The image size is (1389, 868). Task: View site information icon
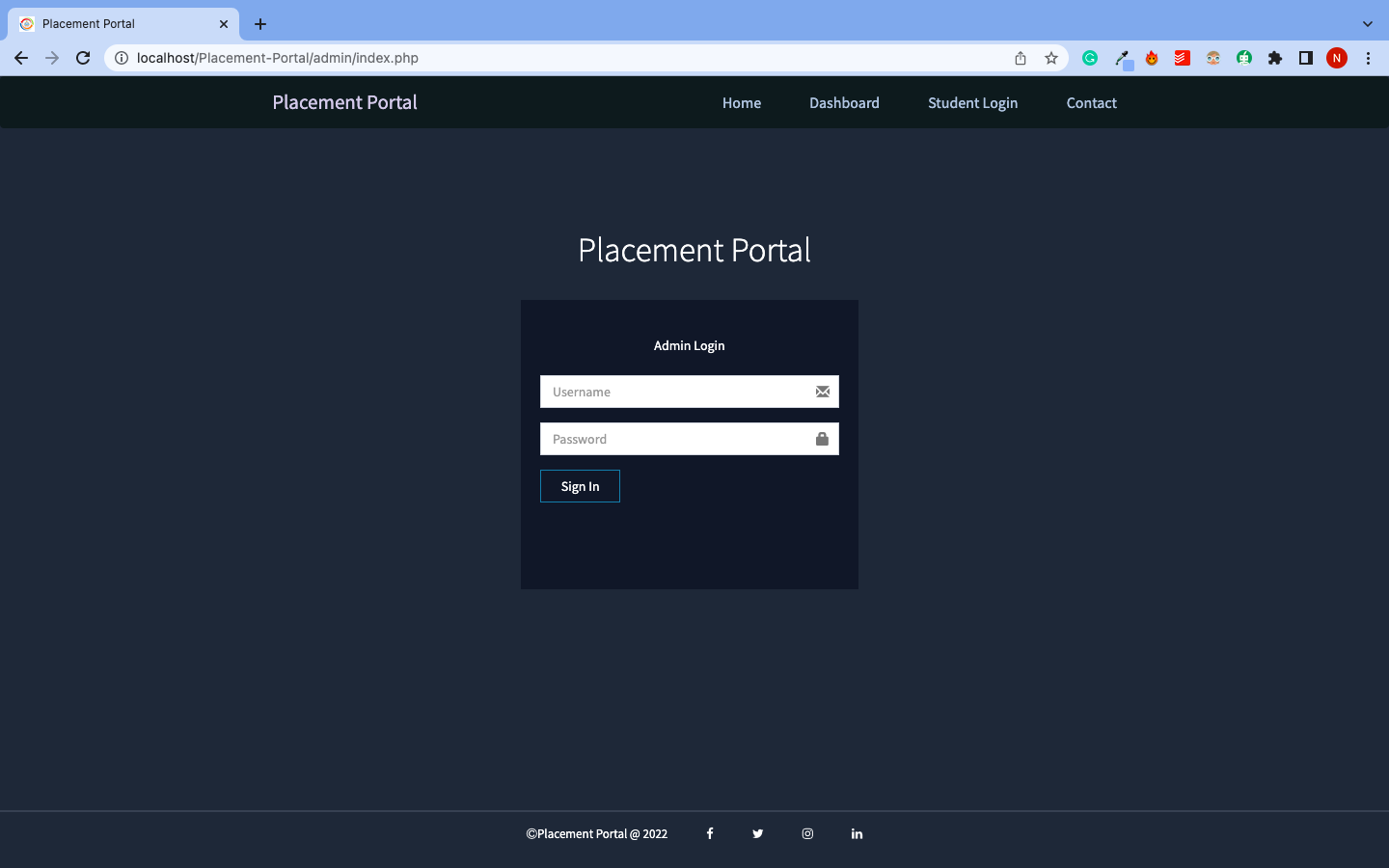[x=122, y=58]
